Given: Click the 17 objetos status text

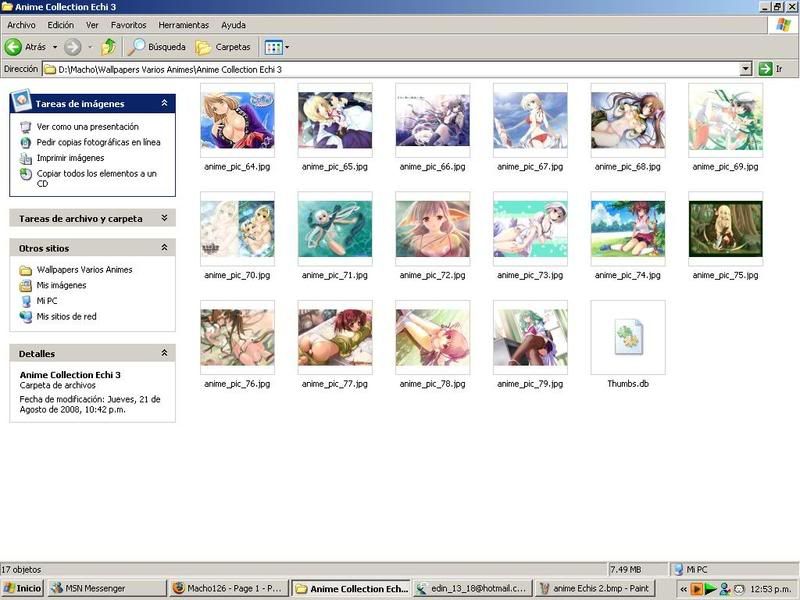Looking at the screenshot, I should pyautogui.click(x=21, y=569).
